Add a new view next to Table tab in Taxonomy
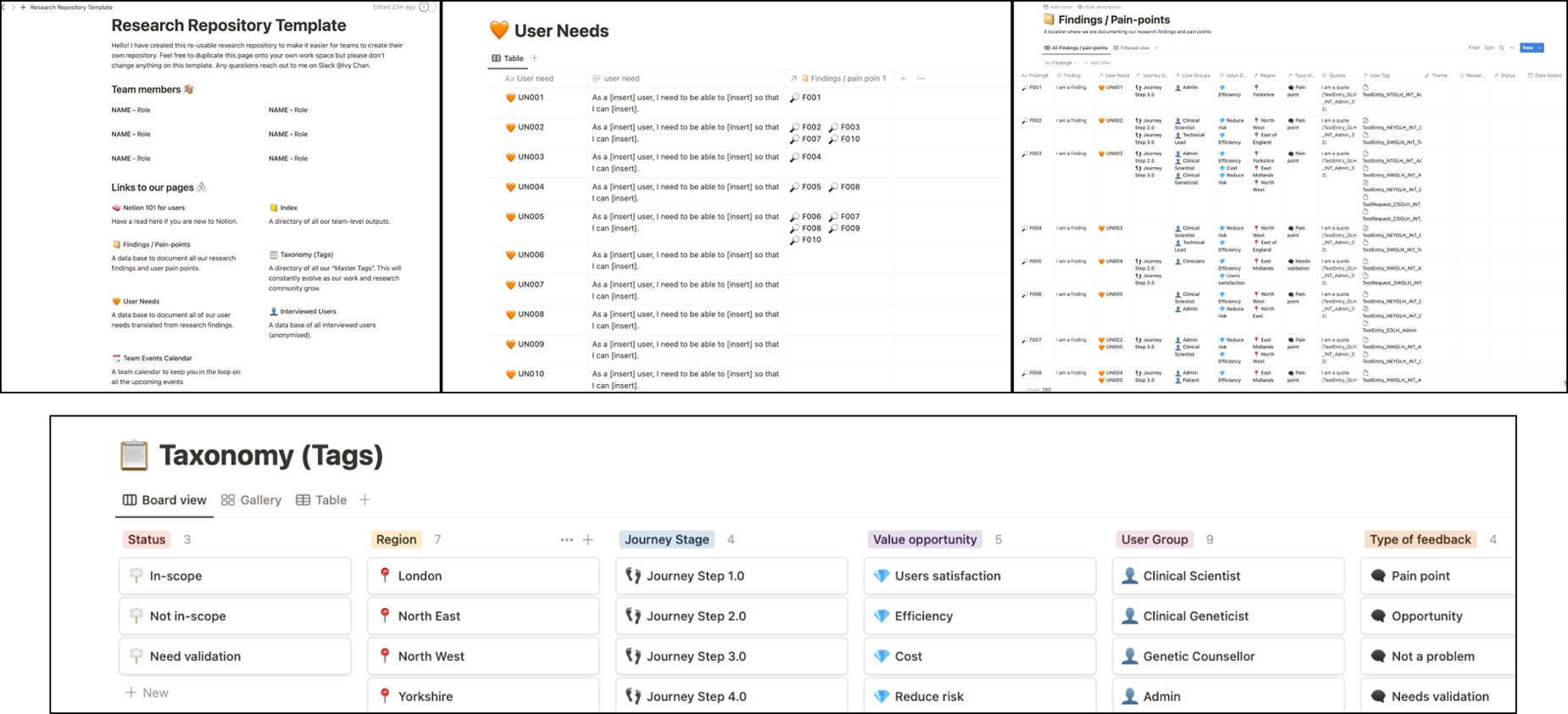The height and width of the screenshot is (714, 1568). 364,500
